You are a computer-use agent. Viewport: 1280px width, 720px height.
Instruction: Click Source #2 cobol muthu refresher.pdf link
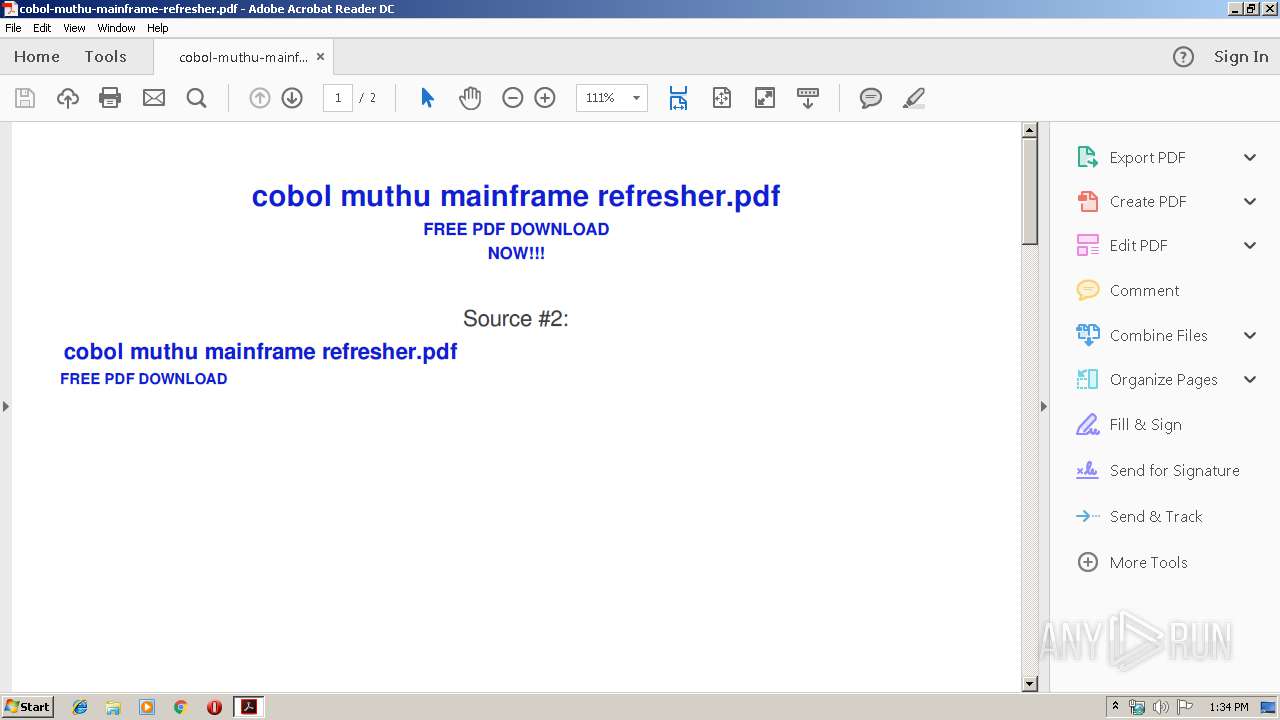260,352
